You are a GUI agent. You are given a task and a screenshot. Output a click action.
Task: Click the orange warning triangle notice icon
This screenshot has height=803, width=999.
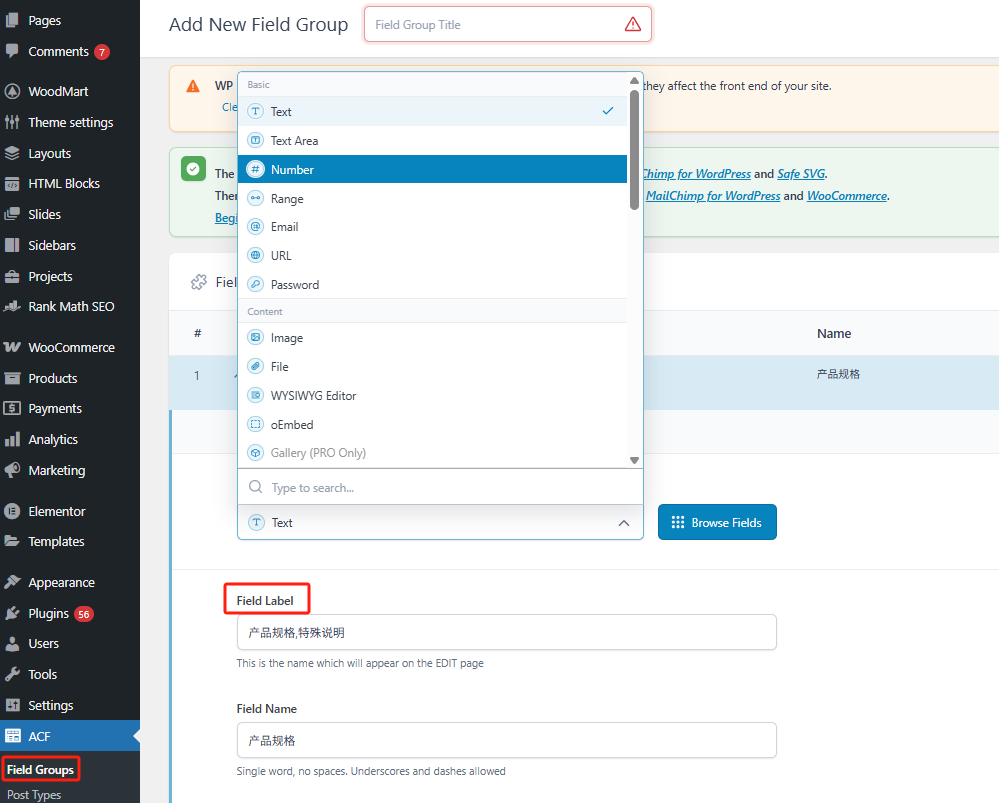coord(192,86)
